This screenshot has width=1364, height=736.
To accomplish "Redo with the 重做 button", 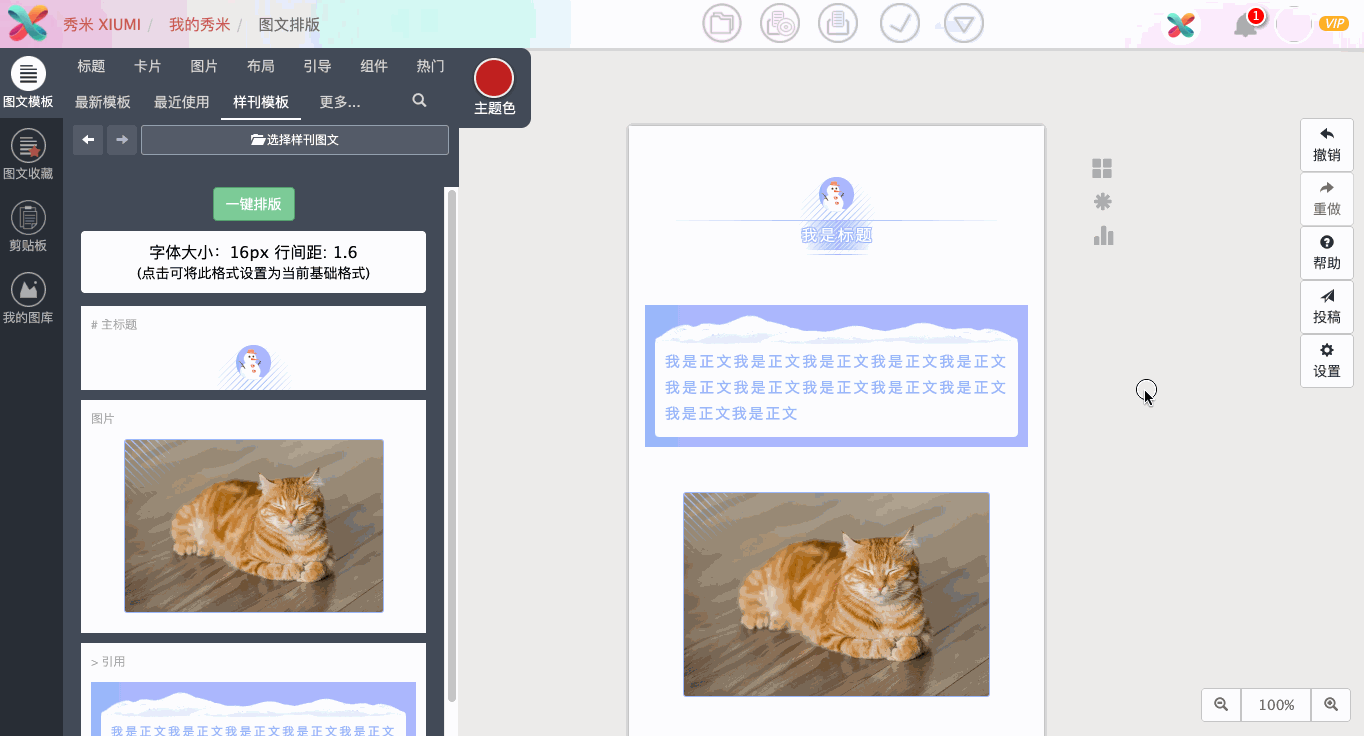I will [1327, 199].
